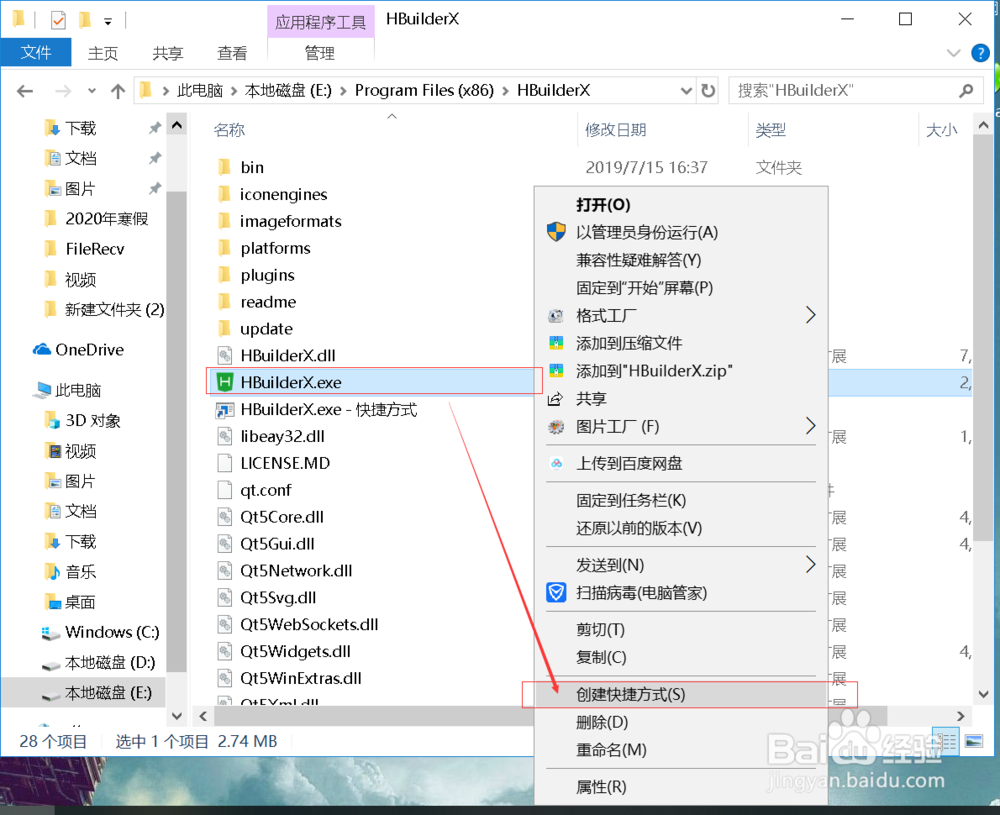The image size is (1000, 815).
Task: Click the leftmost Quick Access toolbar icon
Action: [x=18, y=18]
